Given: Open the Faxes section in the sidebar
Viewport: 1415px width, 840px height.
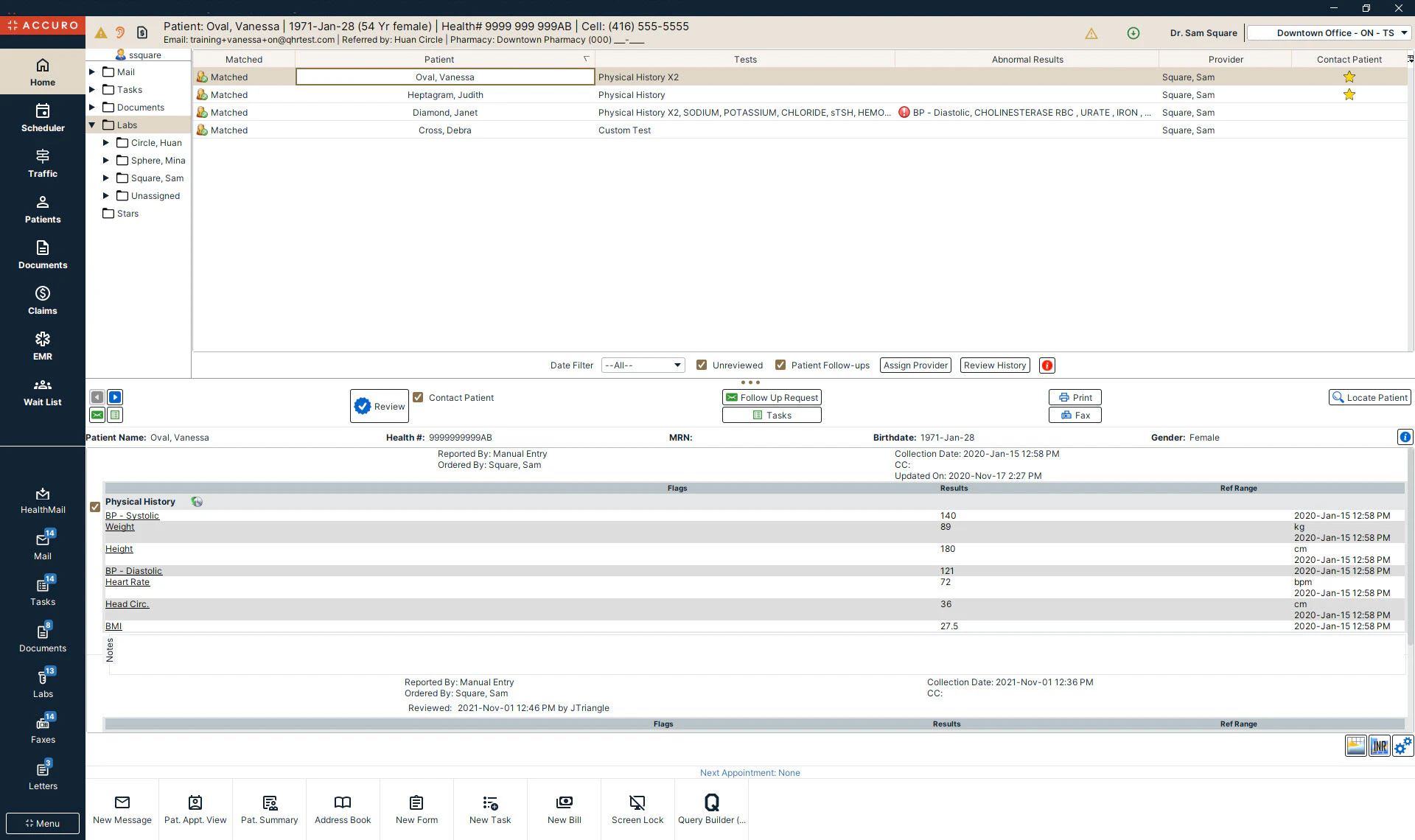Looking at the screenshot, I should click(x=42, y=728).
